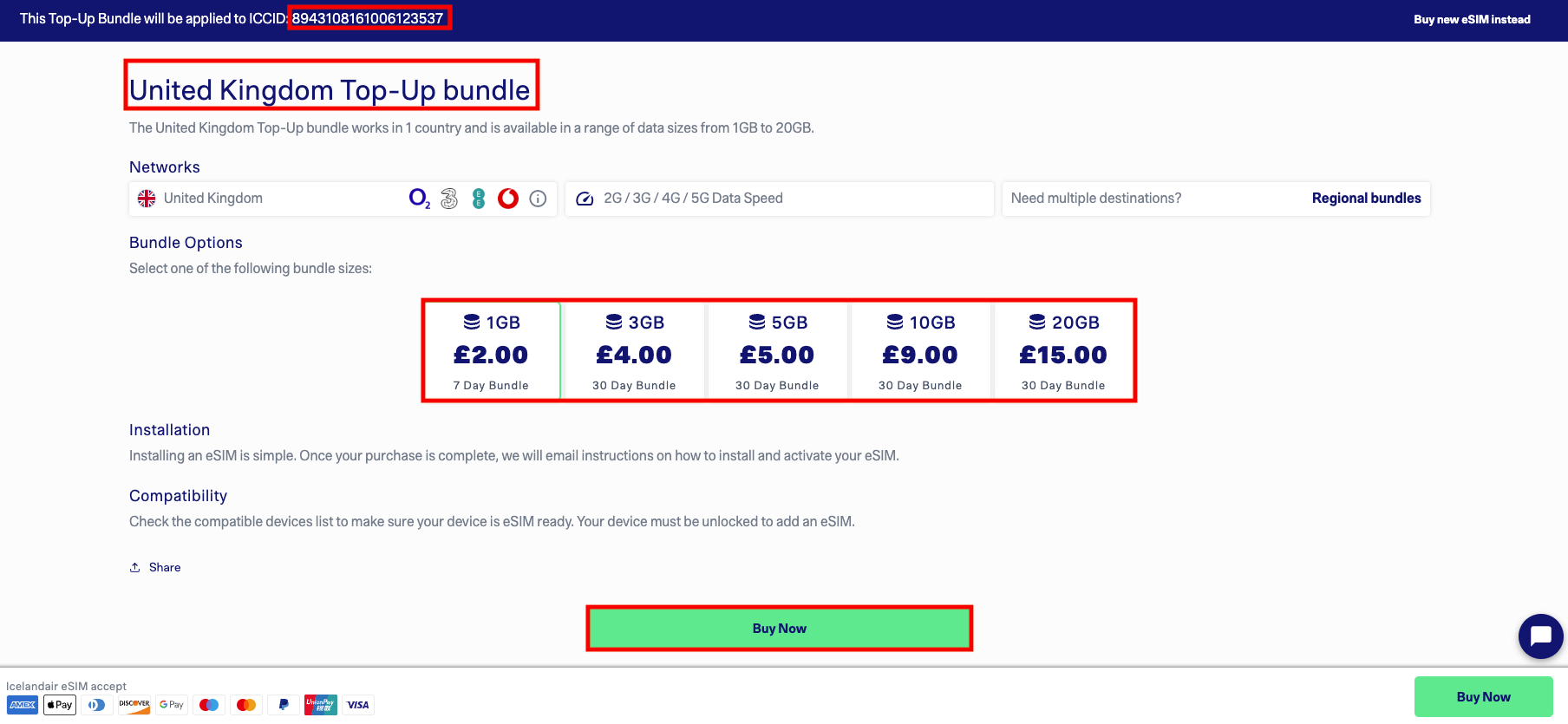Click the EE network logo
The width and height of the screenshot is (1568, 724).
[479, 199]
